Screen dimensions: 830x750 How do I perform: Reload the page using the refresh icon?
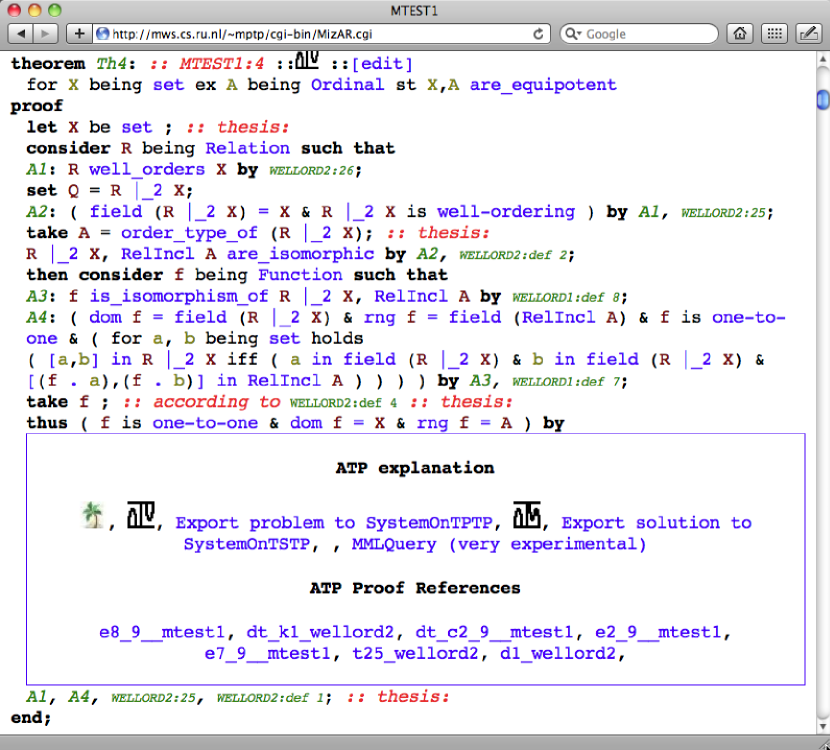538,34
